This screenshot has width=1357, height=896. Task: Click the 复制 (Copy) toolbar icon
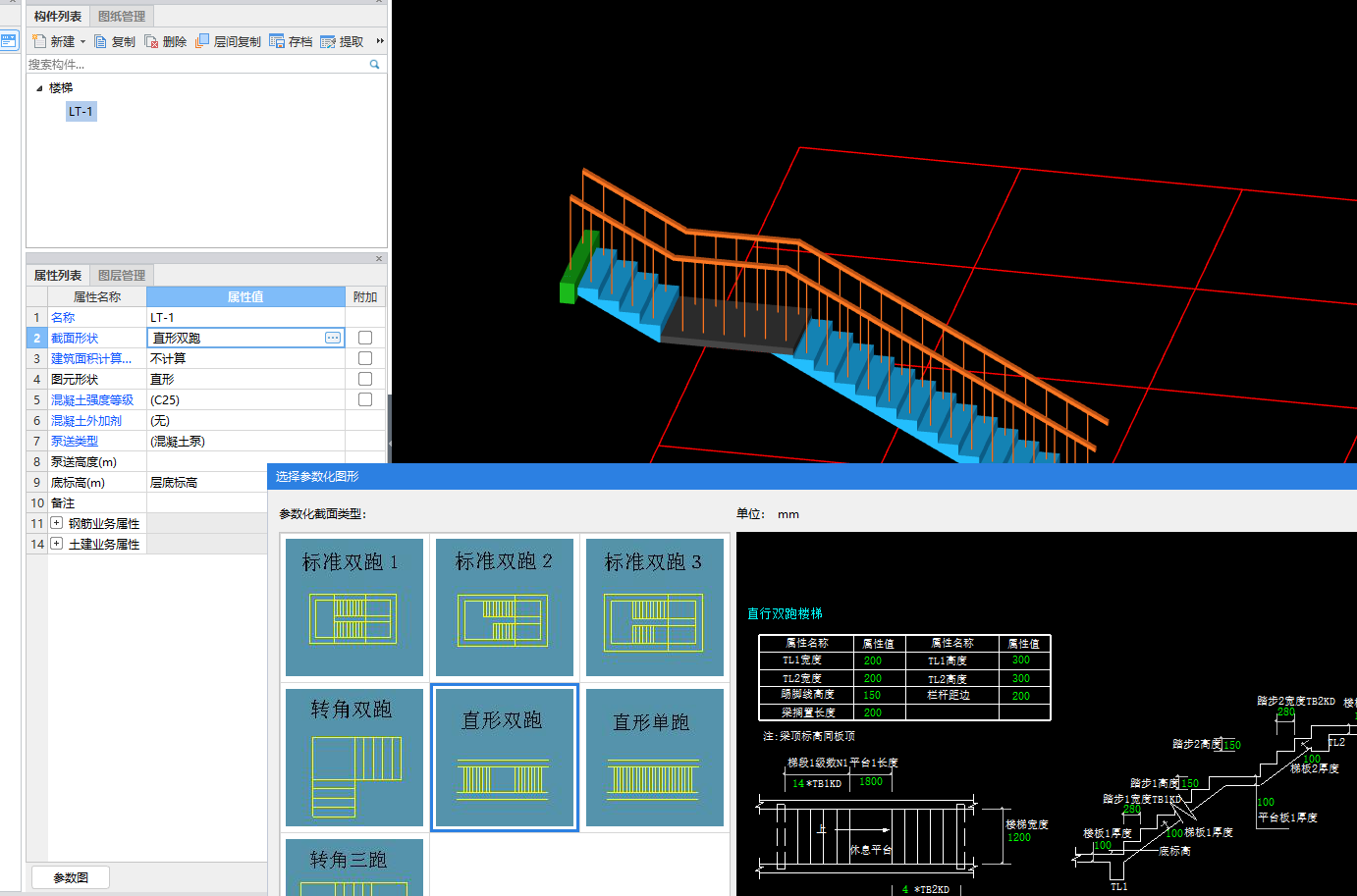[100, 41]
